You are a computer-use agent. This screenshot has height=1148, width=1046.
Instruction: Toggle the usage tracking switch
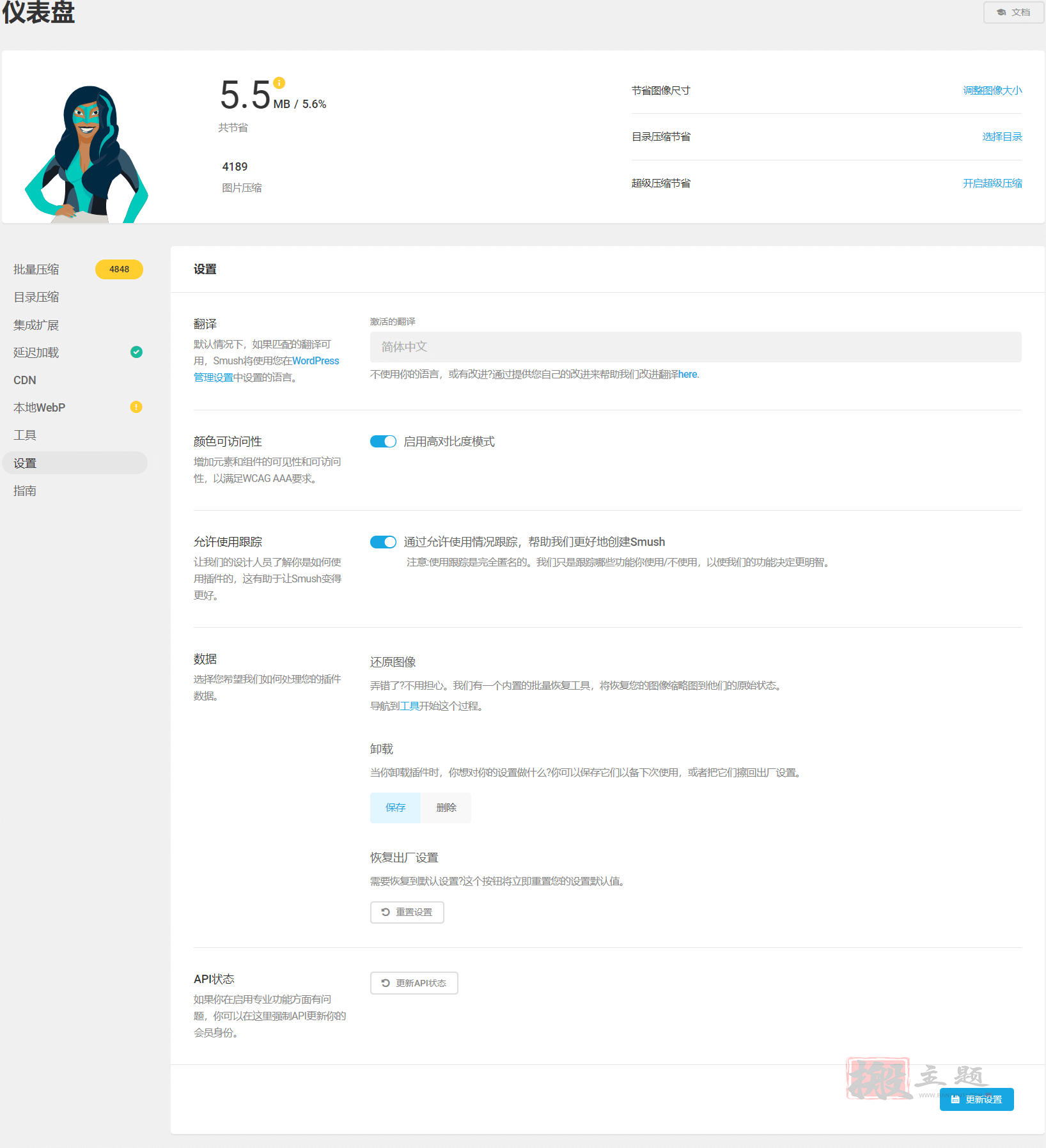[x=383, y=542]
